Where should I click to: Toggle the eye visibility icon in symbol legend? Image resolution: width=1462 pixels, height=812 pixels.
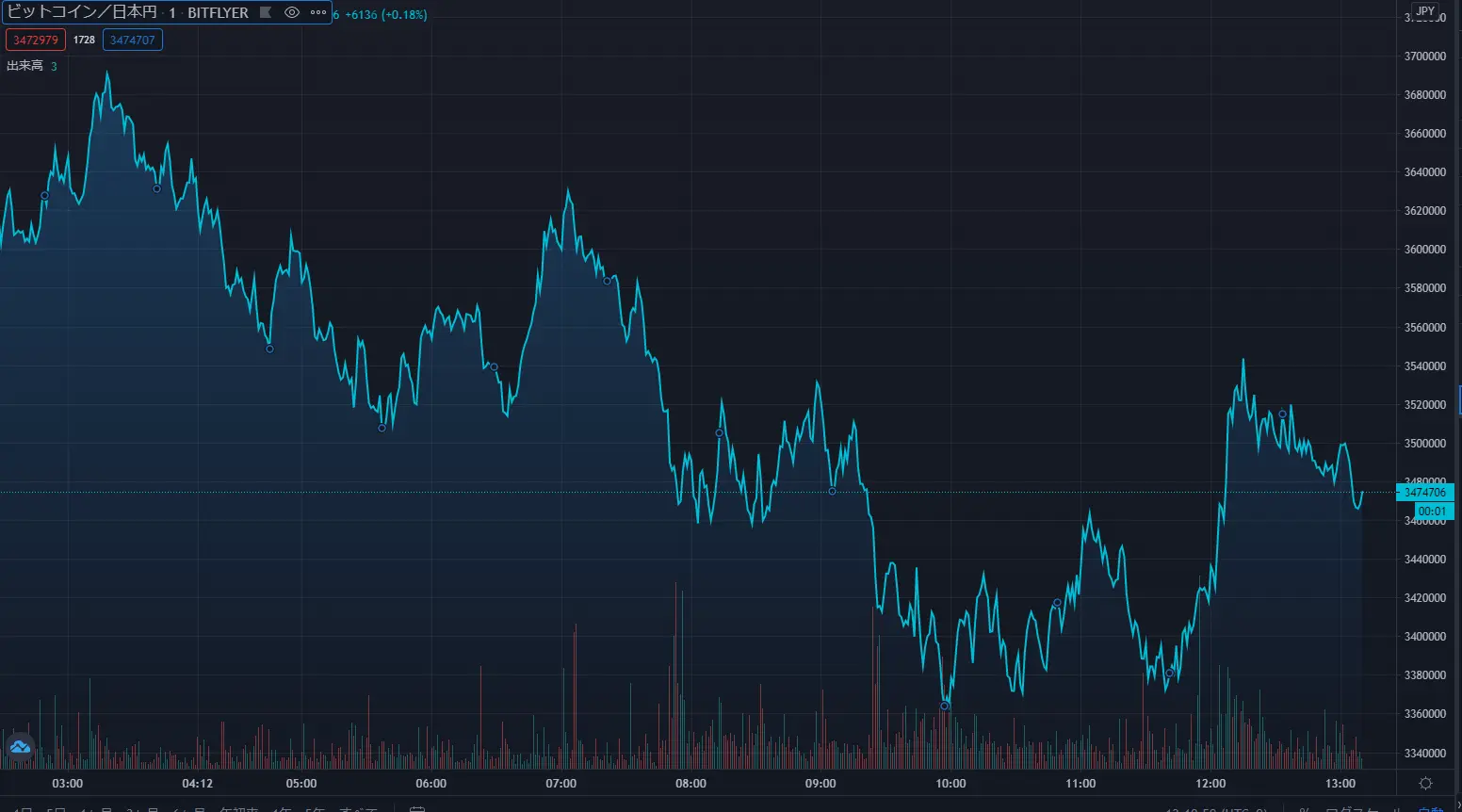click(x=292, y=13)
